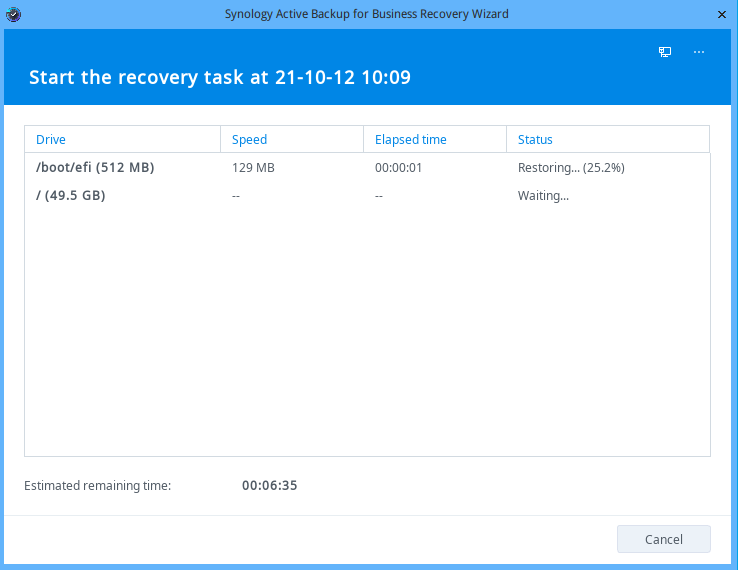Select the /boot/efi (512 MB) drive row
Image resolution: width=738 pixels, height=570 pixels.
point(95,168)
